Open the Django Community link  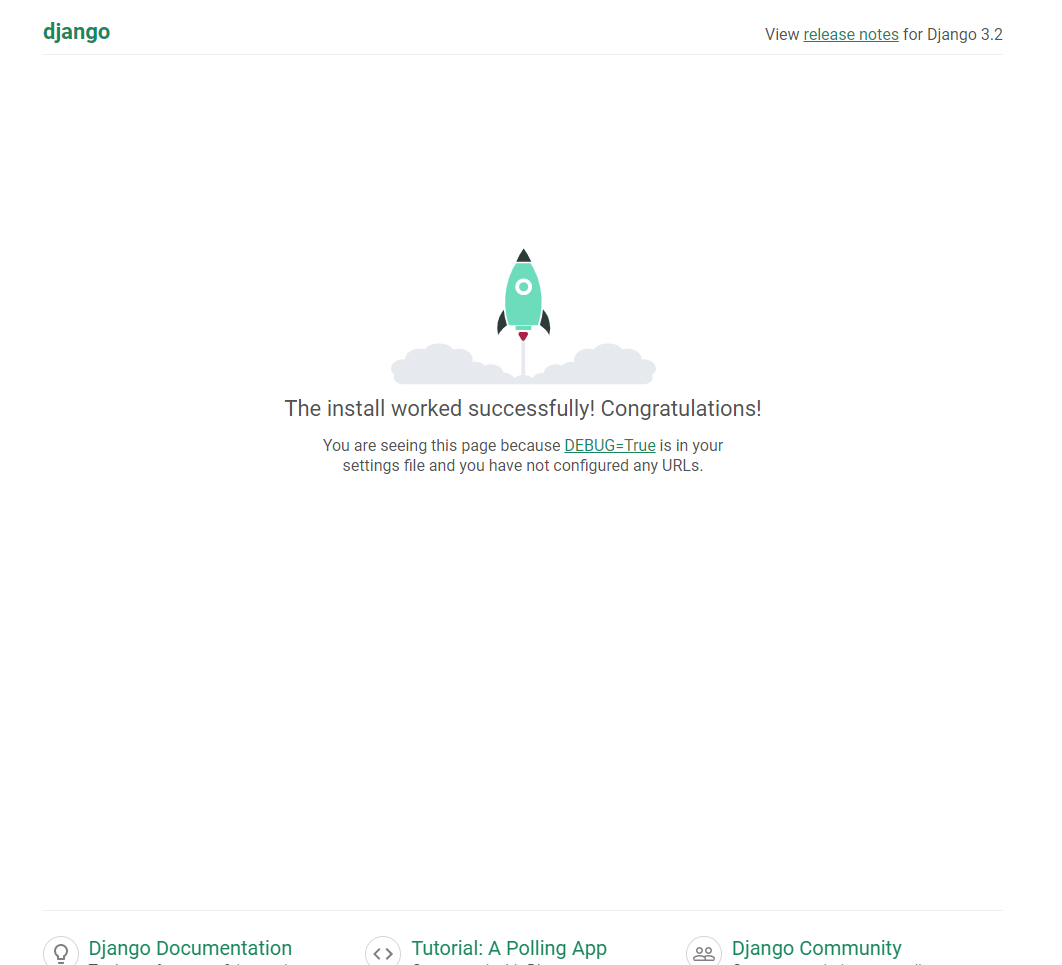pos(817,948)
